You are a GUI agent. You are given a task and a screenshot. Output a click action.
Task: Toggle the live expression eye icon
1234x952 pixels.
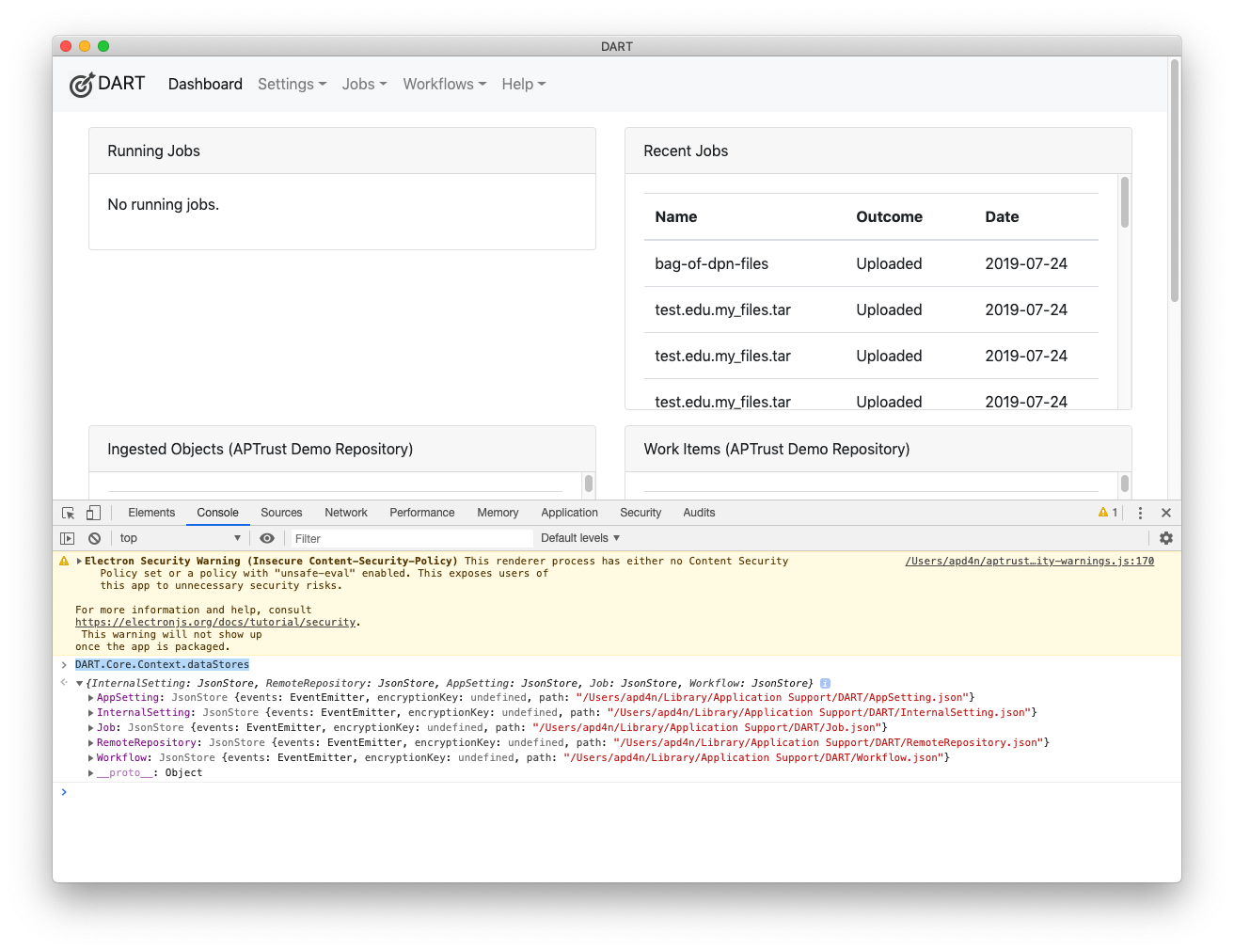tap(267, 538)
